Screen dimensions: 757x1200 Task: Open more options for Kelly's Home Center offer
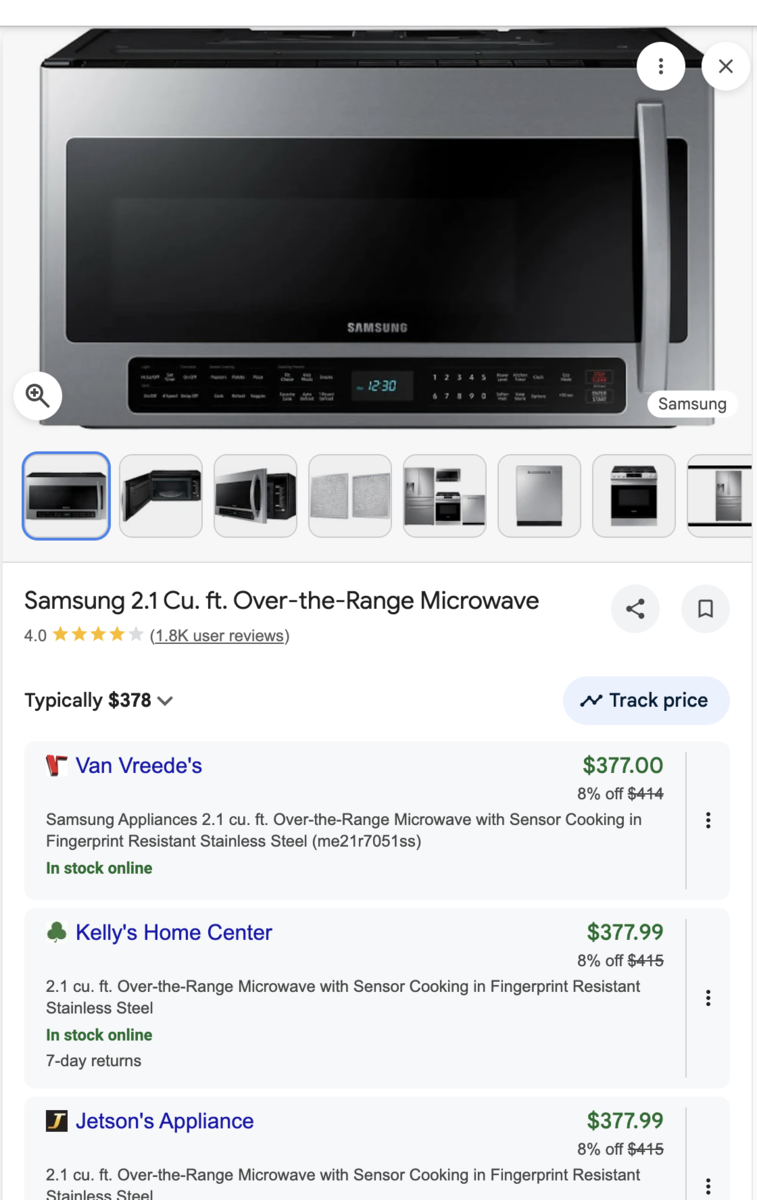coord(708,997)
